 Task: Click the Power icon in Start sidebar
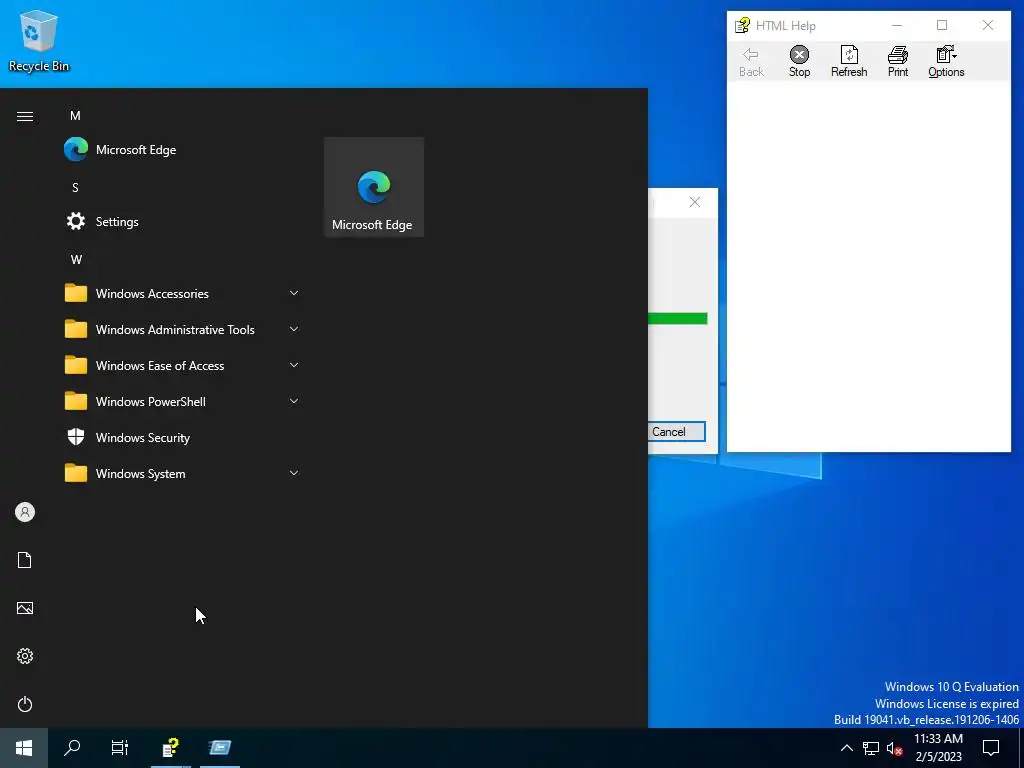[x=25, y=704]
